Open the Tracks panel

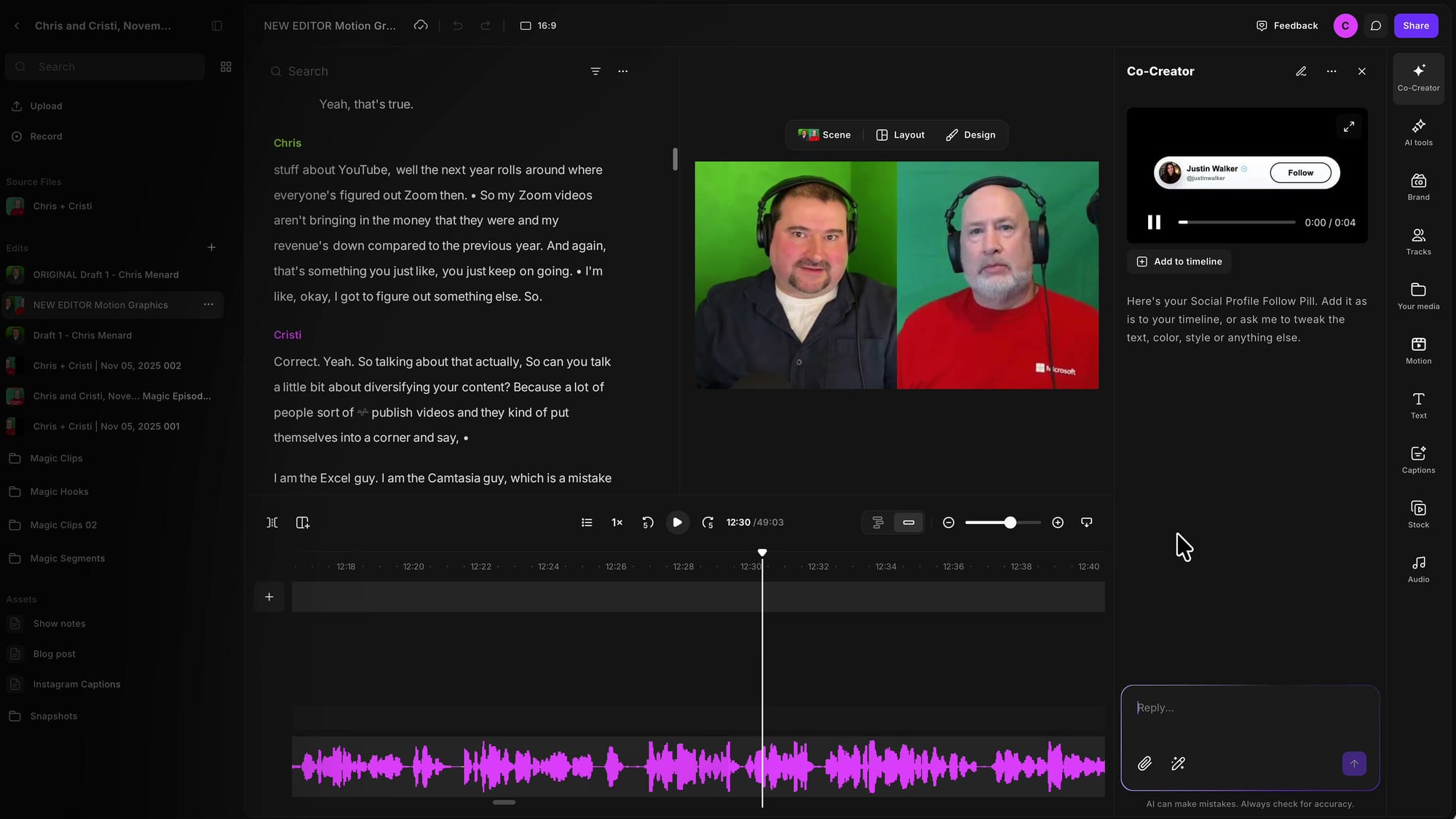[x=1418, y=242]
